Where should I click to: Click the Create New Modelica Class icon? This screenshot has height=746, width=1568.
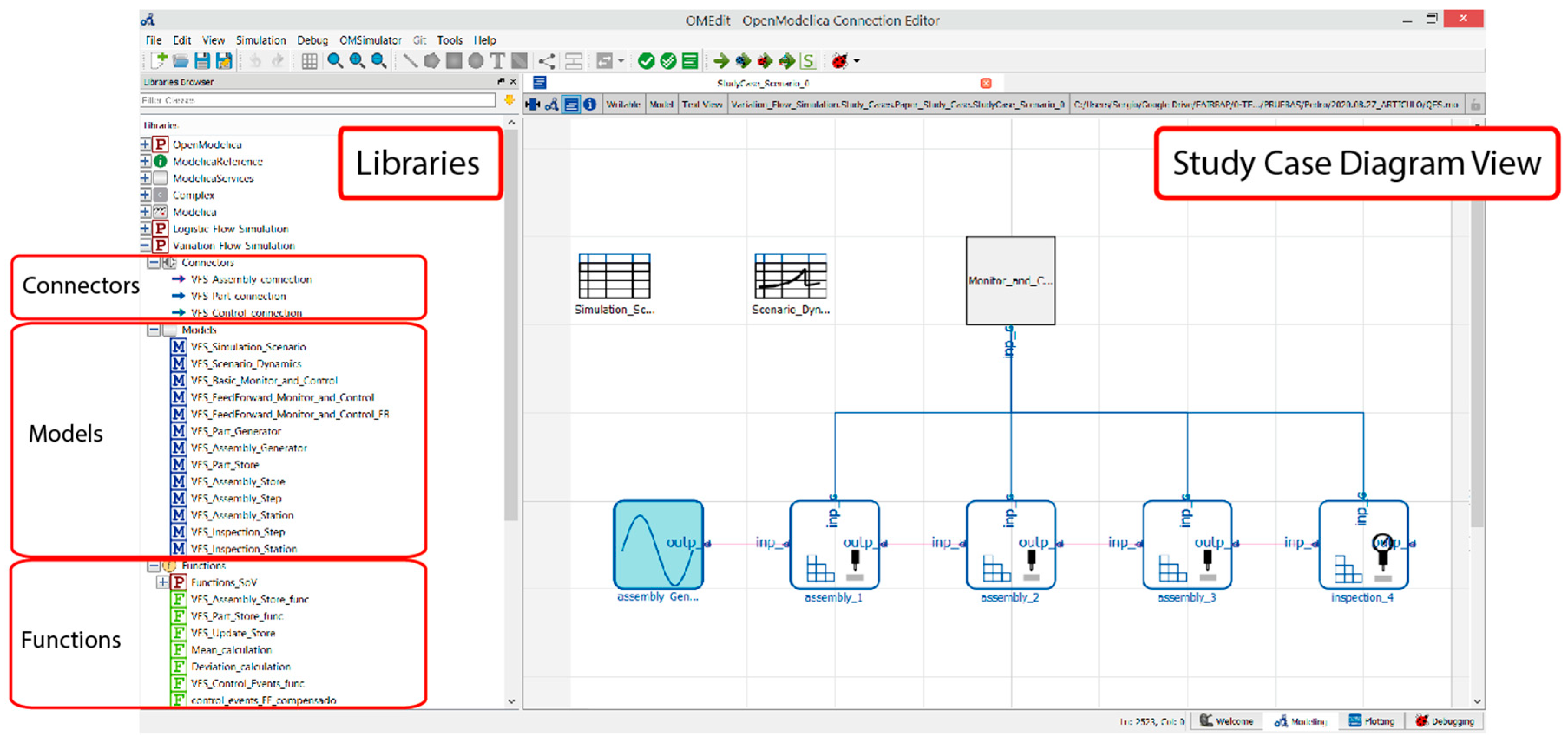158,61
